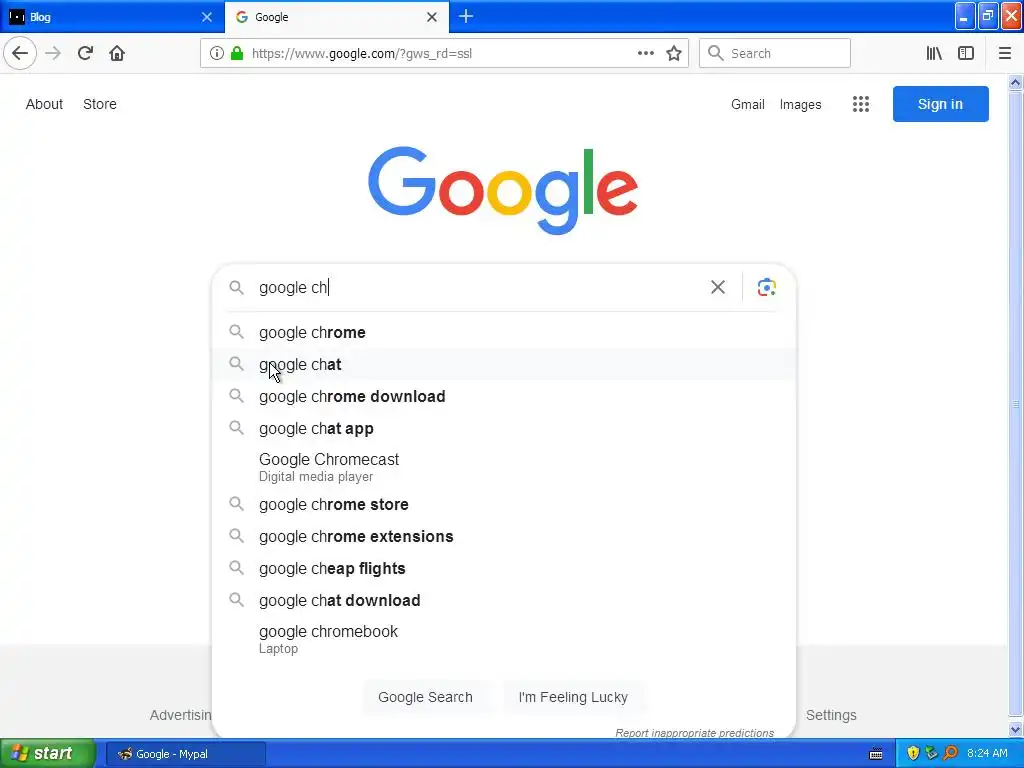
Task: Click the I'm Feeling Lucky button
Action: (x=573, y=697)
